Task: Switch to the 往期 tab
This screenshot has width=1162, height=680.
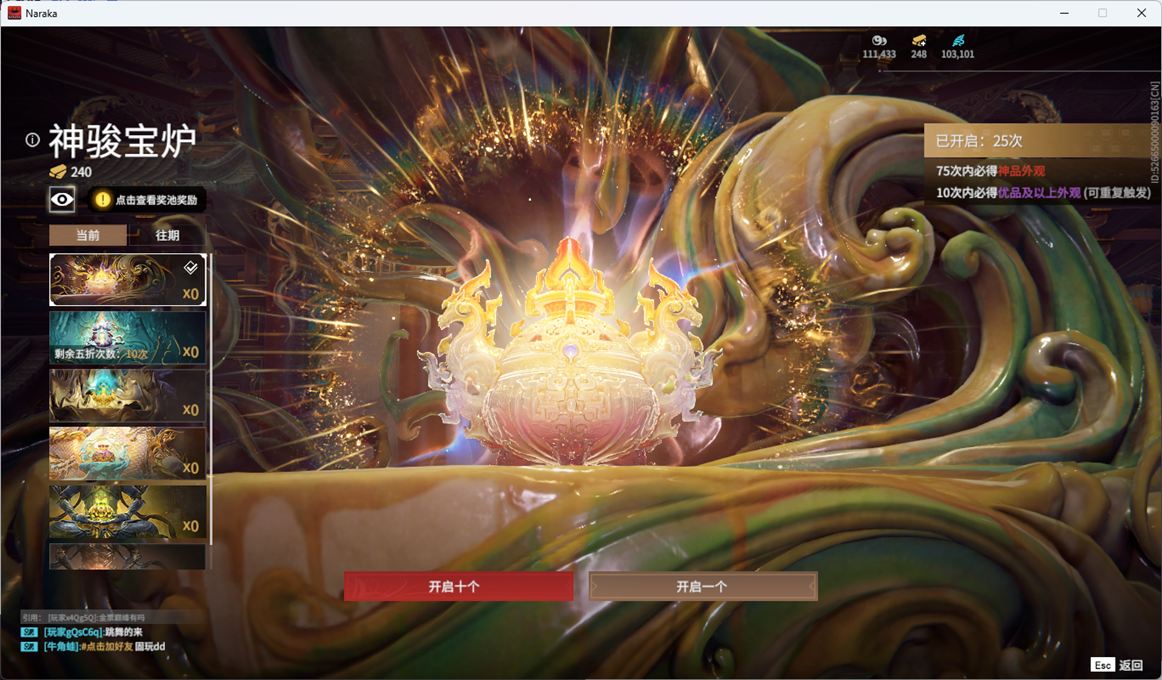Action: pyautogui.click(x=167, y=235)
